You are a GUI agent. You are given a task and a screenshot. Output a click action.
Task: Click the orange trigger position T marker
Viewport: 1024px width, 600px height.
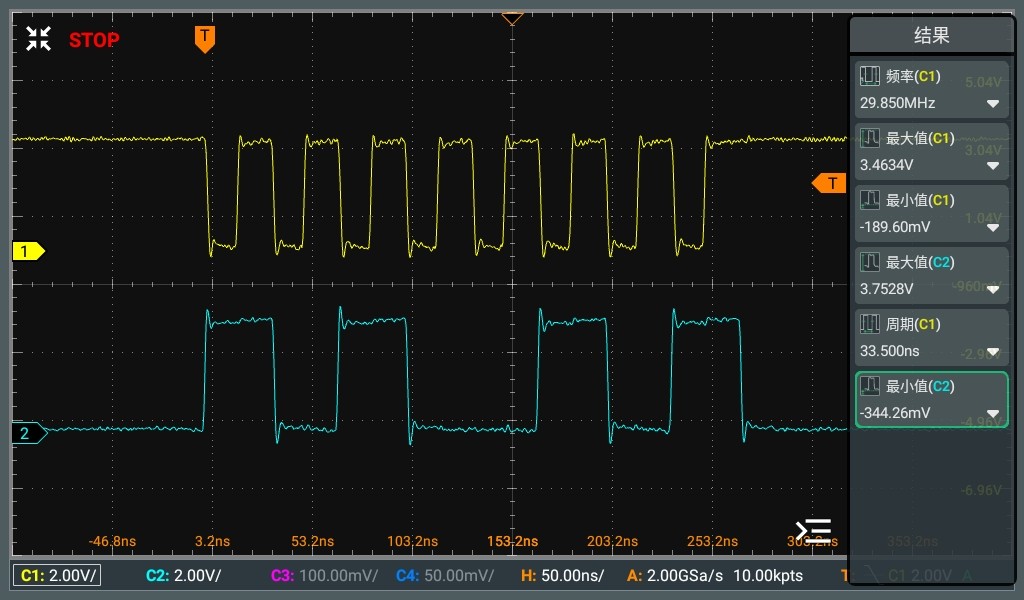coord(204,38)
